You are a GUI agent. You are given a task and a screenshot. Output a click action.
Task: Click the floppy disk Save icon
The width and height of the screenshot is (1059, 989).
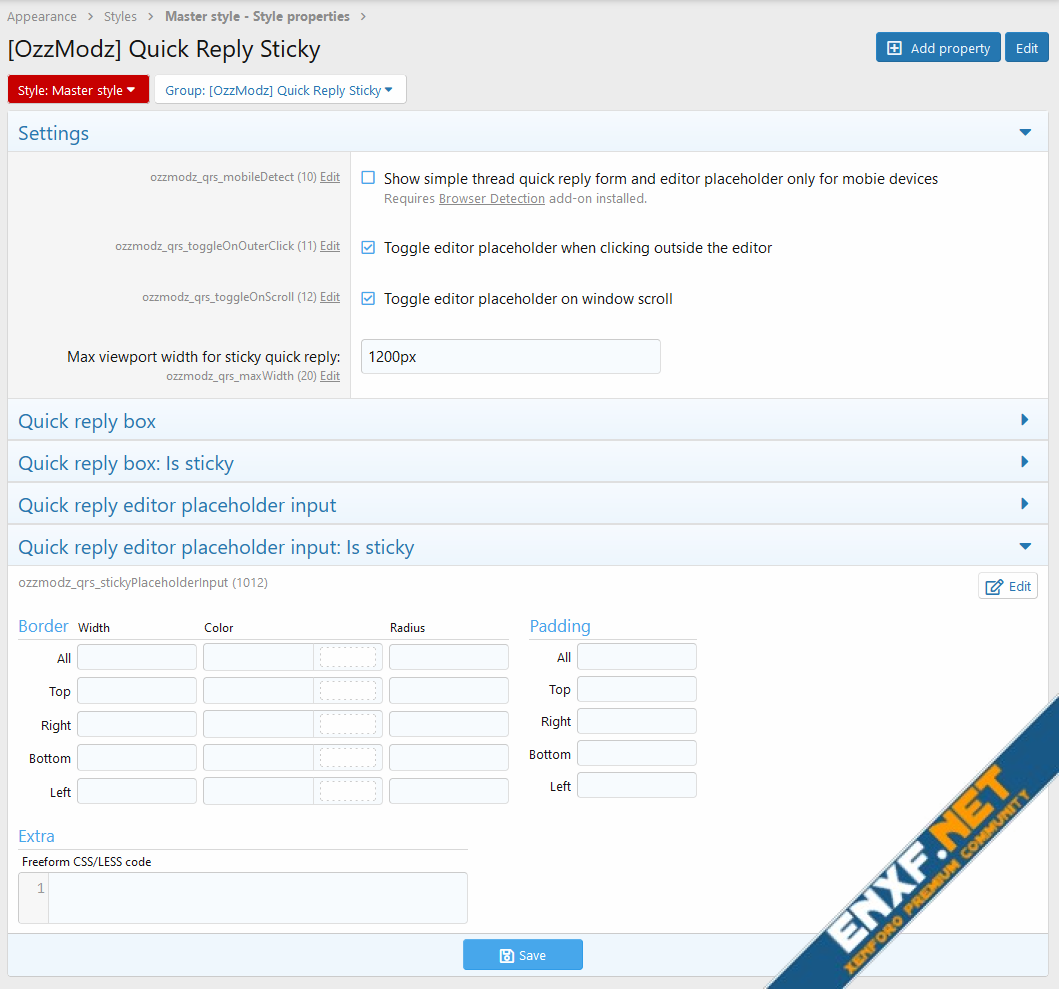(506, 955)
